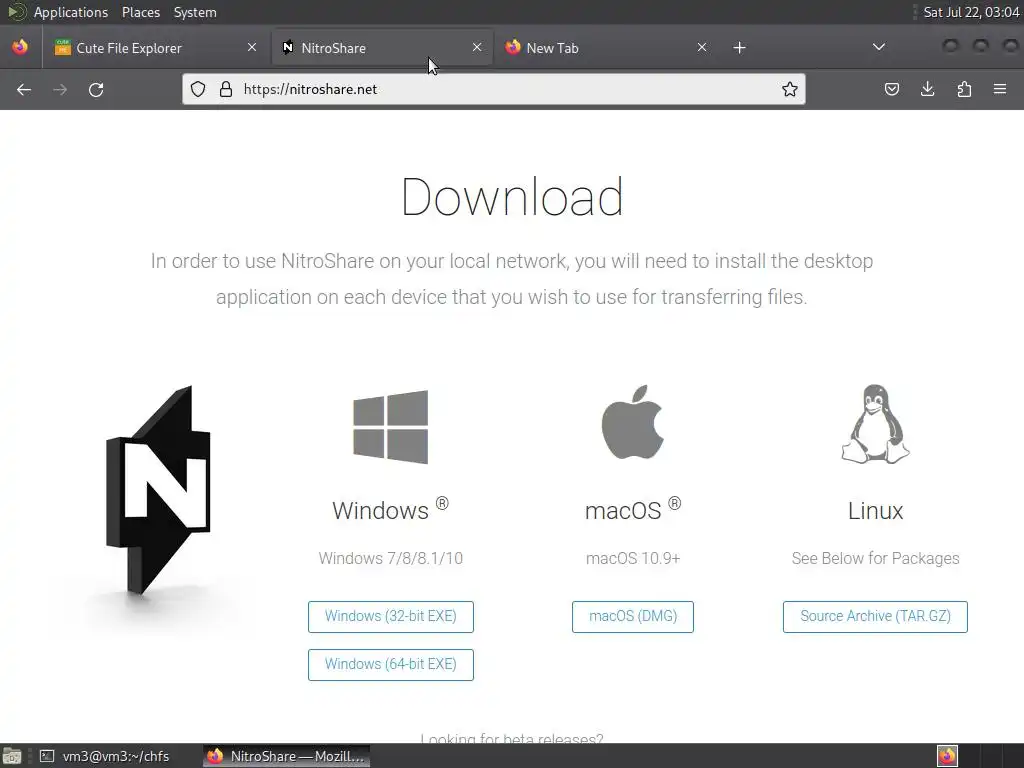1024x768 pixels.
Task: Click the nitroshare.net address bar
Action: pos(494,89)
